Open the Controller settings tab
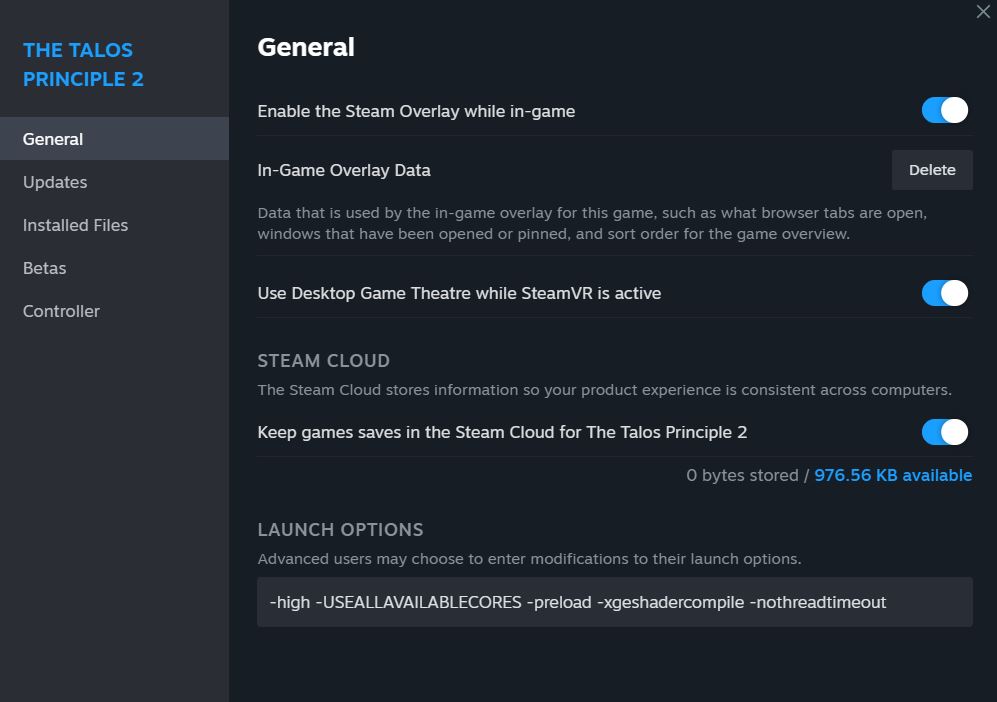Viewport: 997px width, 702px height. pyautogui.click(x=61, y=311)
